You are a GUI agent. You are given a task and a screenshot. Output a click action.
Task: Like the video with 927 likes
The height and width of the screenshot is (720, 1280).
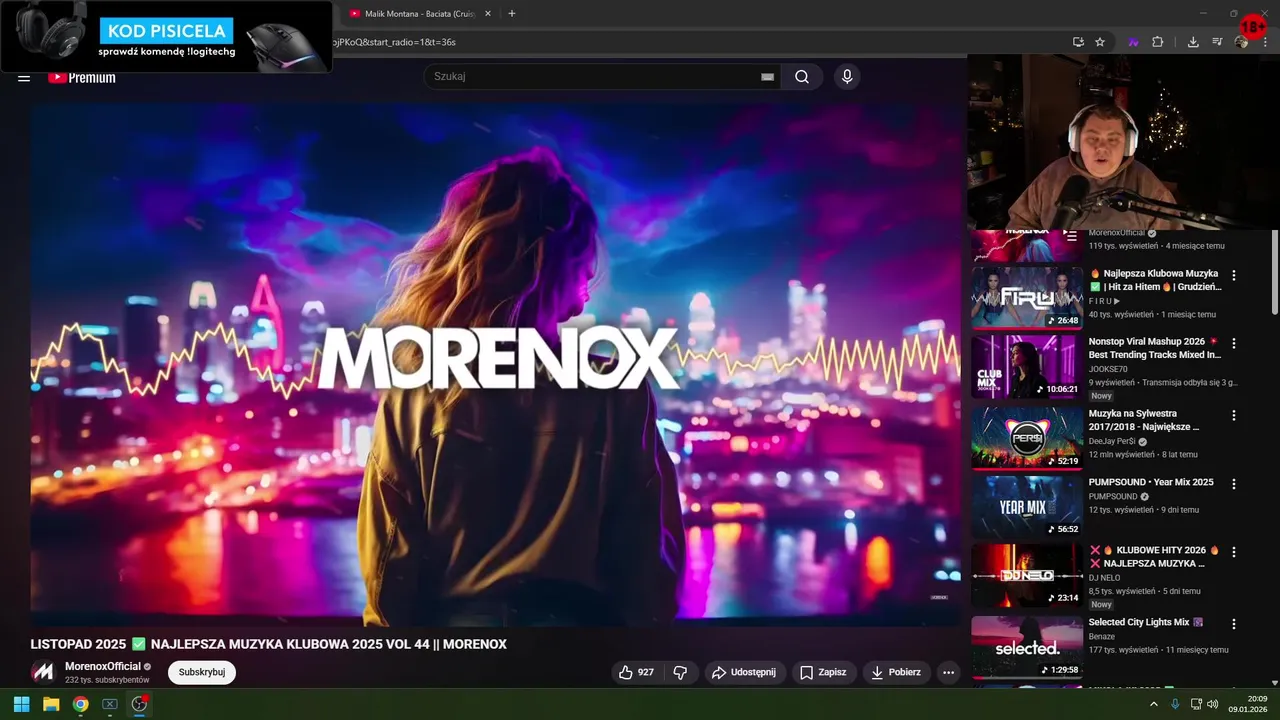636,672
